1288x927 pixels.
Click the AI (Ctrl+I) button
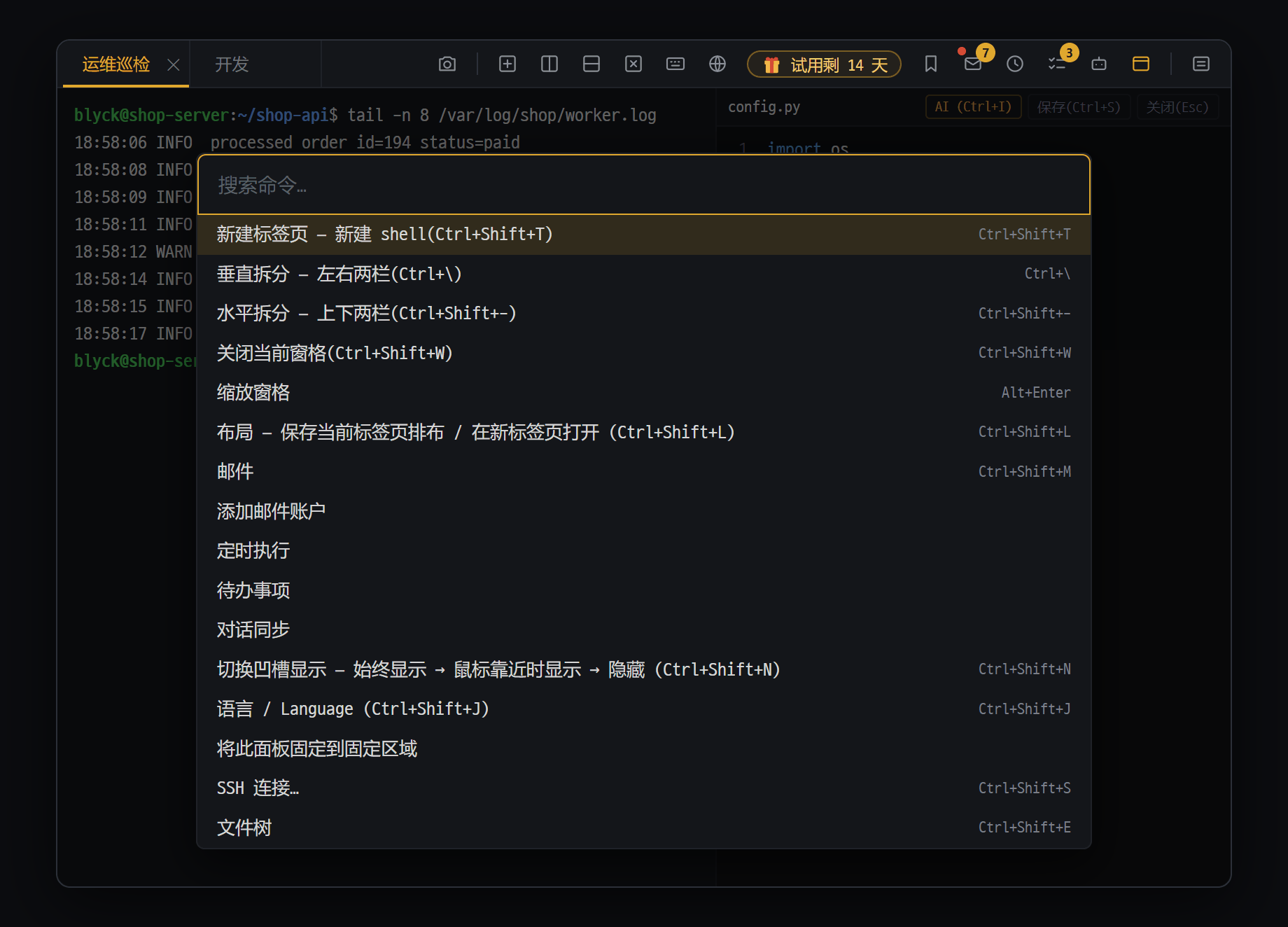pyautogui.click(x=973, y=107)
